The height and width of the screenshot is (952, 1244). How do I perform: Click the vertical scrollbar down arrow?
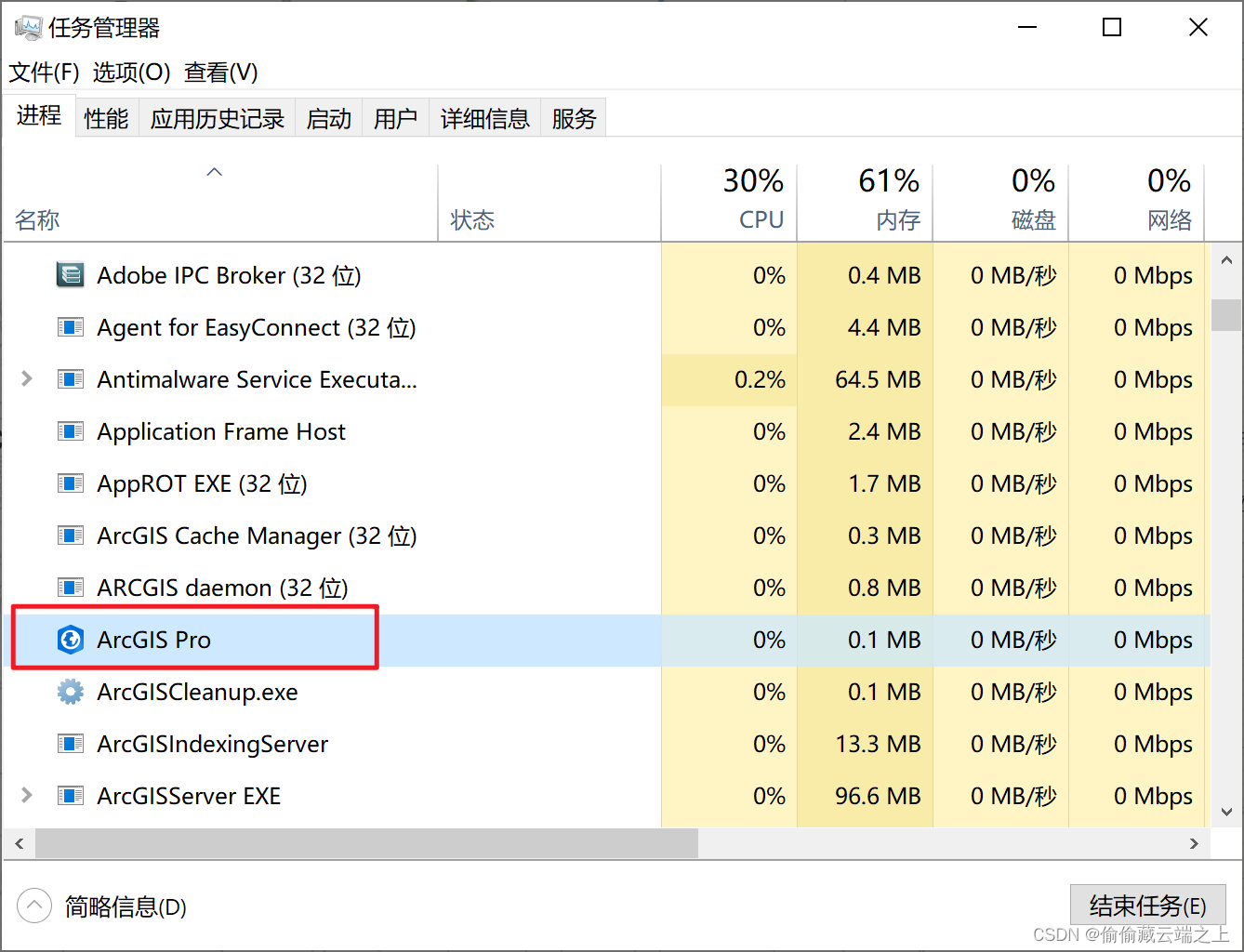[1226, 812]
